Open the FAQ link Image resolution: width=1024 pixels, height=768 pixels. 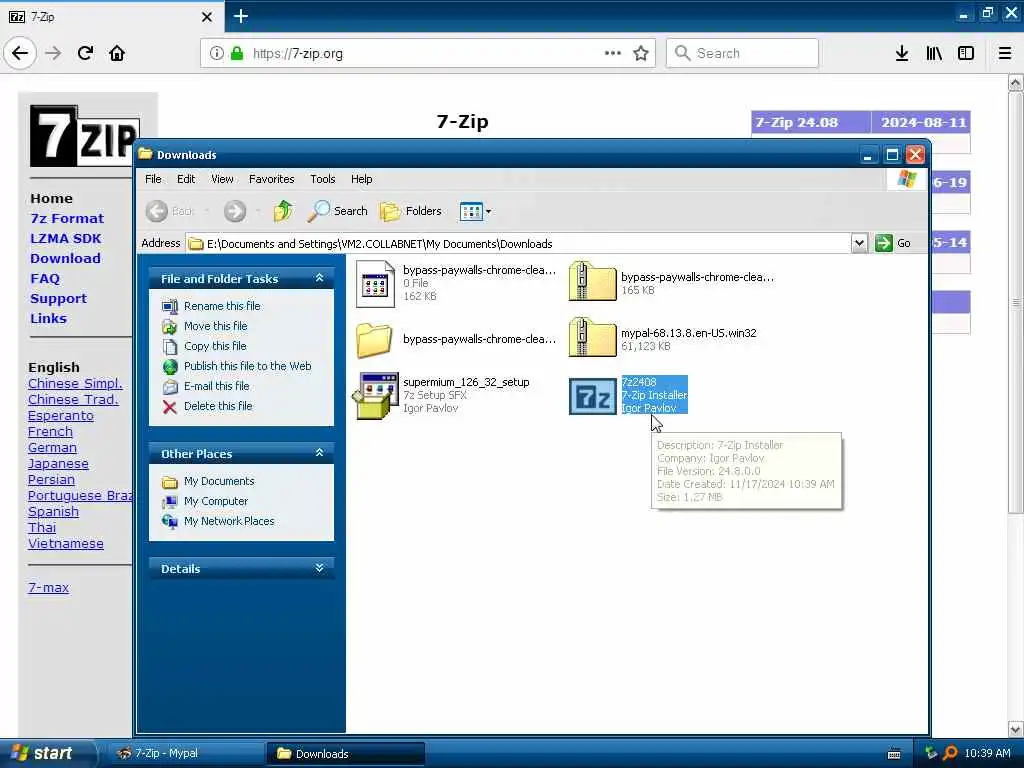coord(44,279)
